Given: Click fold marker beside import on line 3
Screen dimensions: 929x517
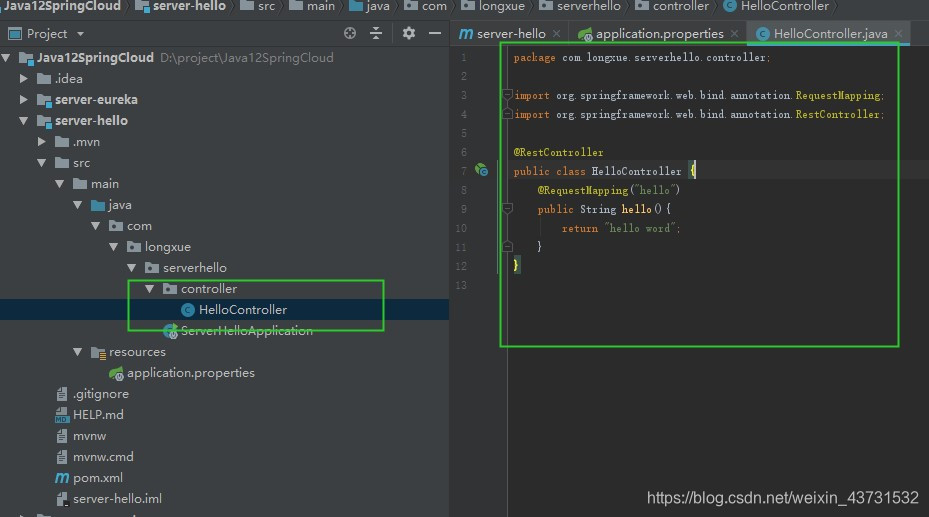Looking at the screenshot, I should 507,95.
